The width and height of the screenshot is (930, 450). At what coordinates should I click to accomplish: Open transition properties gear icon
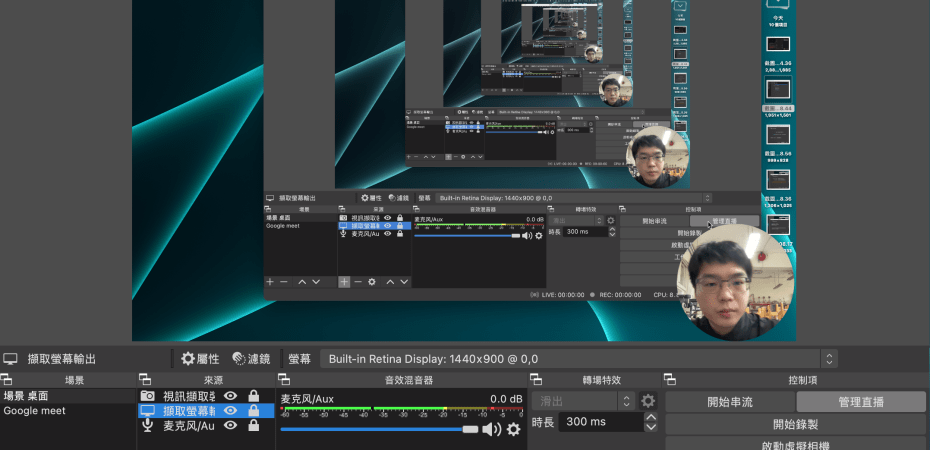point(648,401)
